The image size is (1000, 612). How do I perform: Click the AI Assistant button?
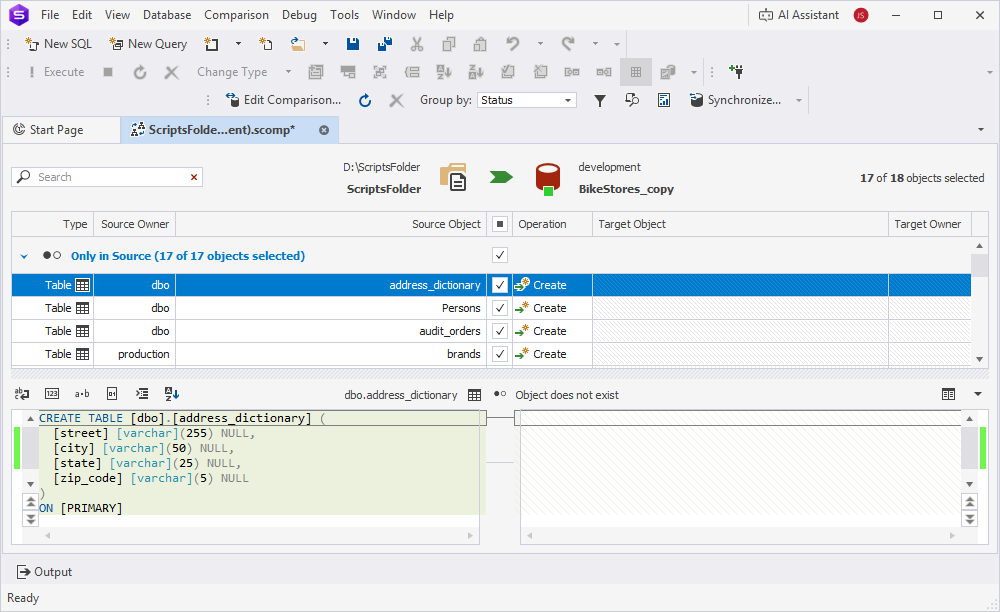click(798, 15)
